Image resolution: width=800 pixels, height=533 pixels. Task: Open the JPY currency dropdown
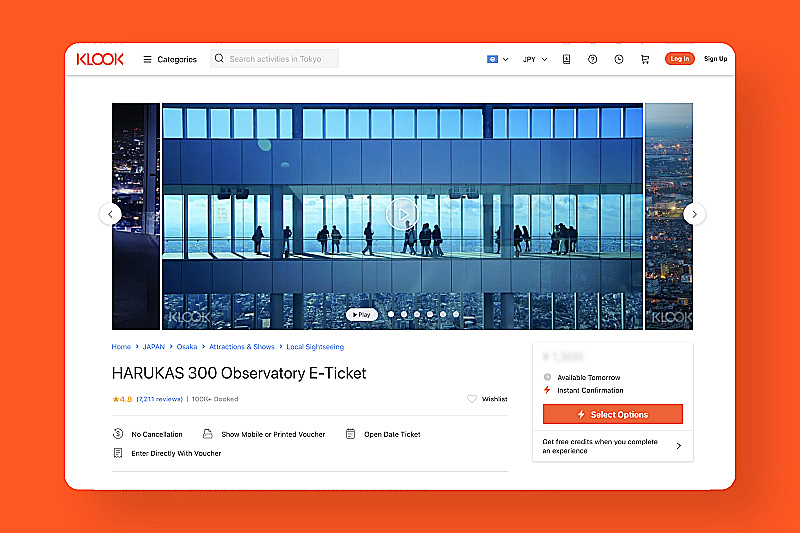pyautogui.click(x=535, y=59)
